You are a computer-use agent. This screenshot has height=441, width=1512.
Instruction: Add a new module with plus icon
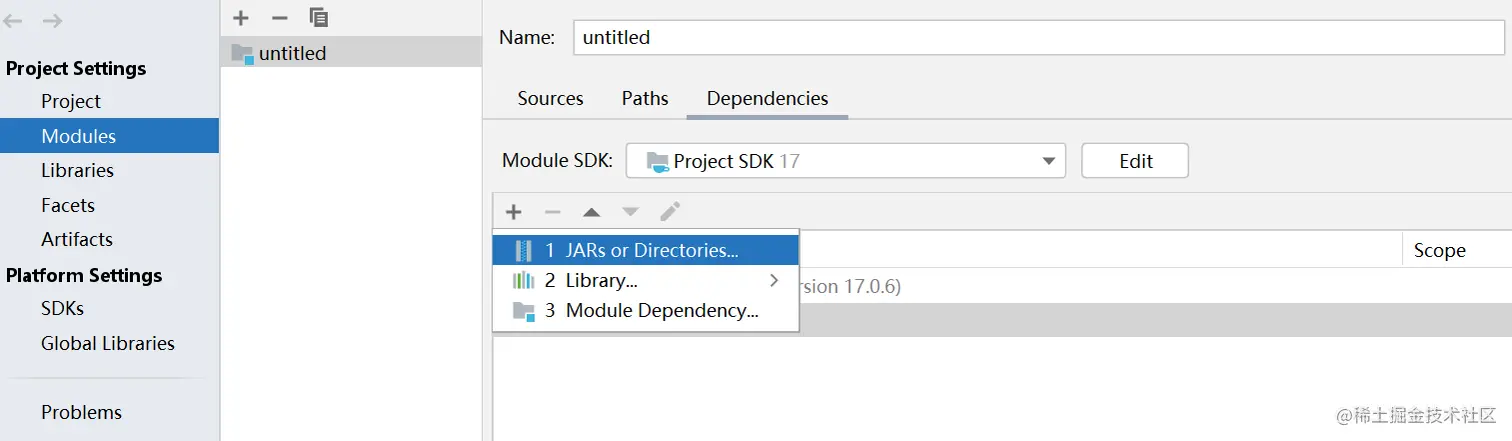(x=241, y=18)
